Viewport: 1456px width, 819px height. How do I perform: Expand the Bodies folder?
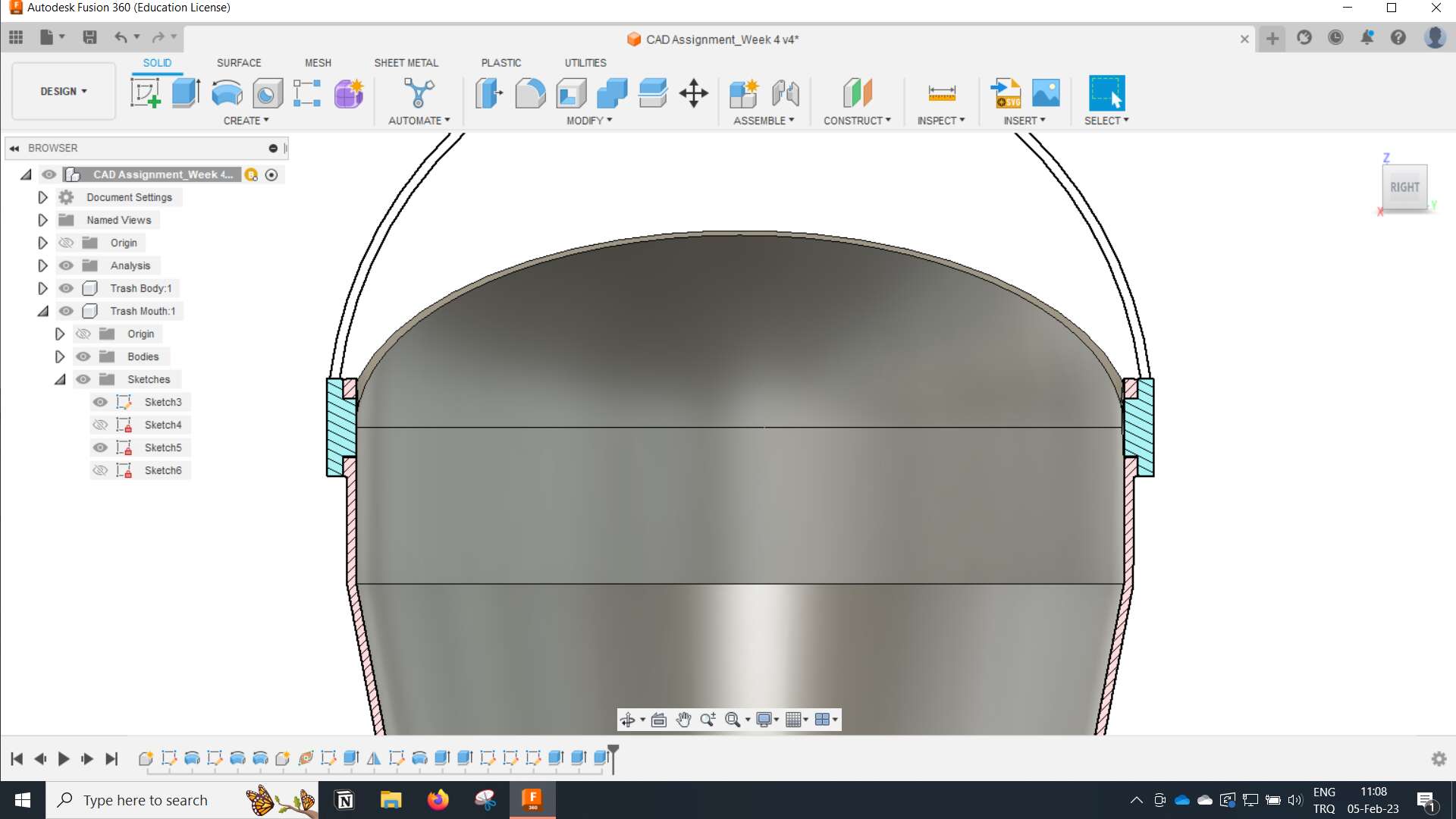pos(60,356)
